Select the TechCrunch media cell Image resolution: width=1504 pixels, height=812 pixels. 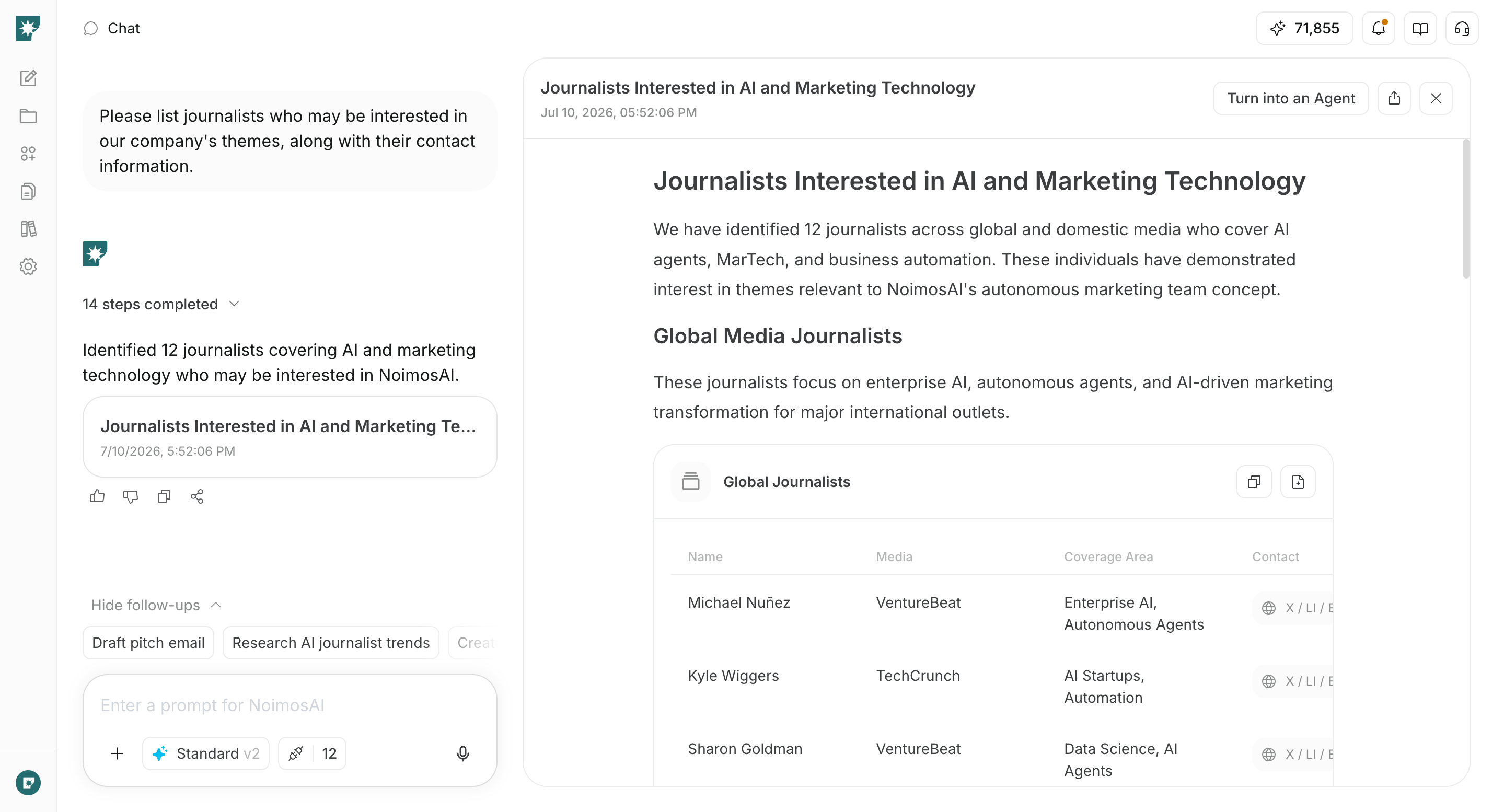[917, 676]
